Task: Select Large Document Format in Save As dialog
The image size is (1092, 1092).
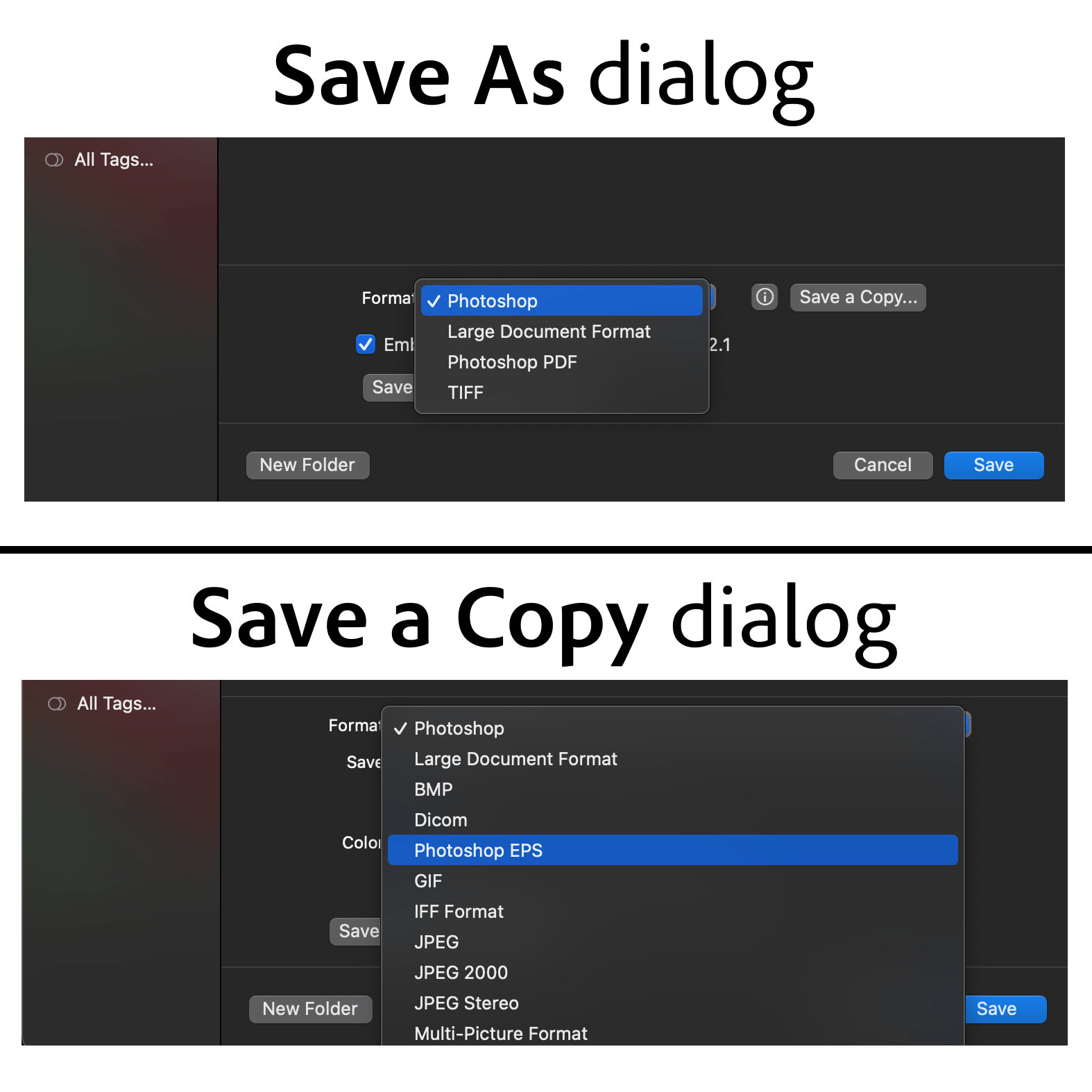Action: tap(562, 332)
